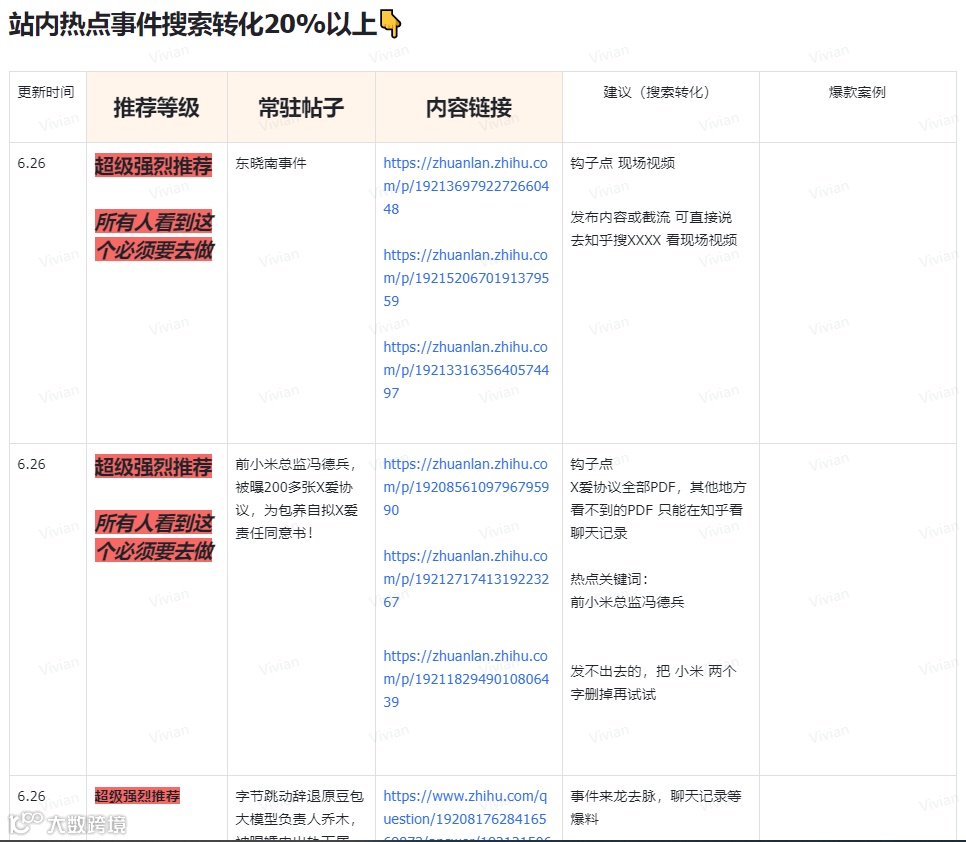
Task: Click the 钩子点 现场视频 text
Action: pos(622,163)
